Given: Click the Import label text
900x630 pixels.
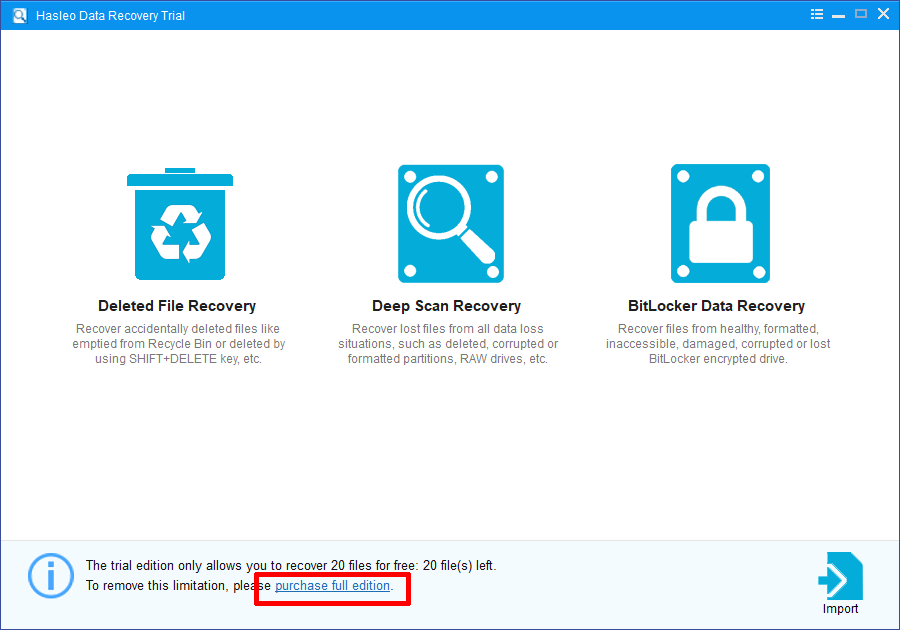Looking at the screenshot, I should point(840,609).
